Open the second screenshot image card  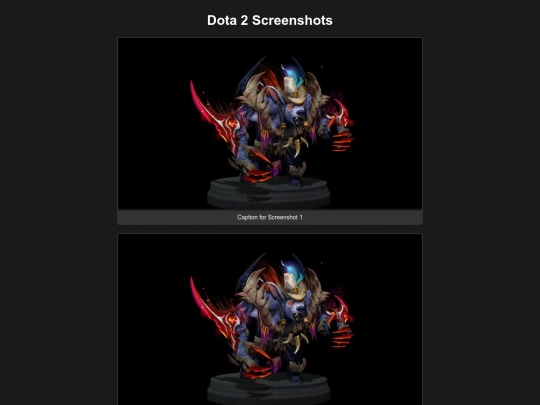(270, 319)
